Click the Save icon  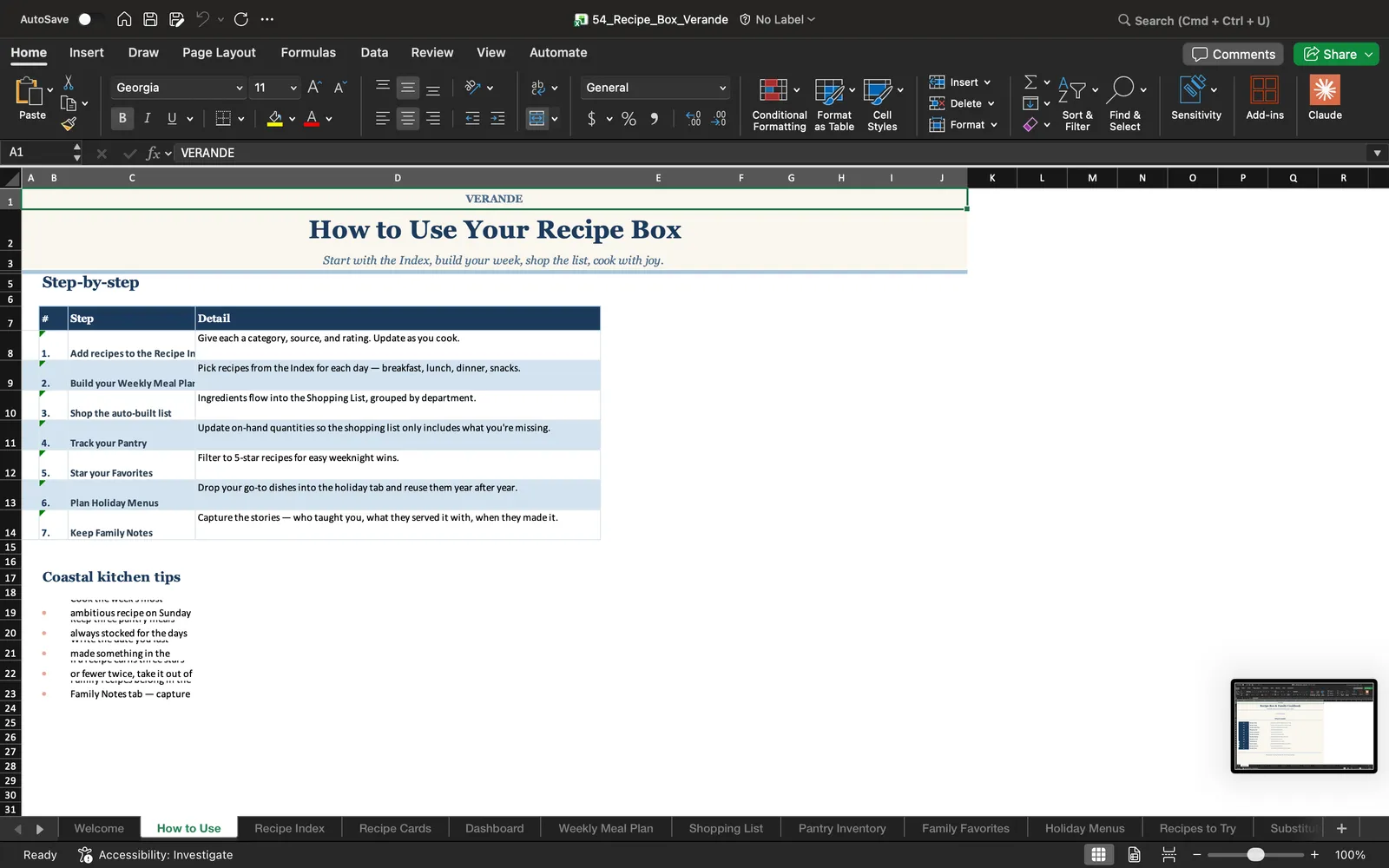[150, 19]
